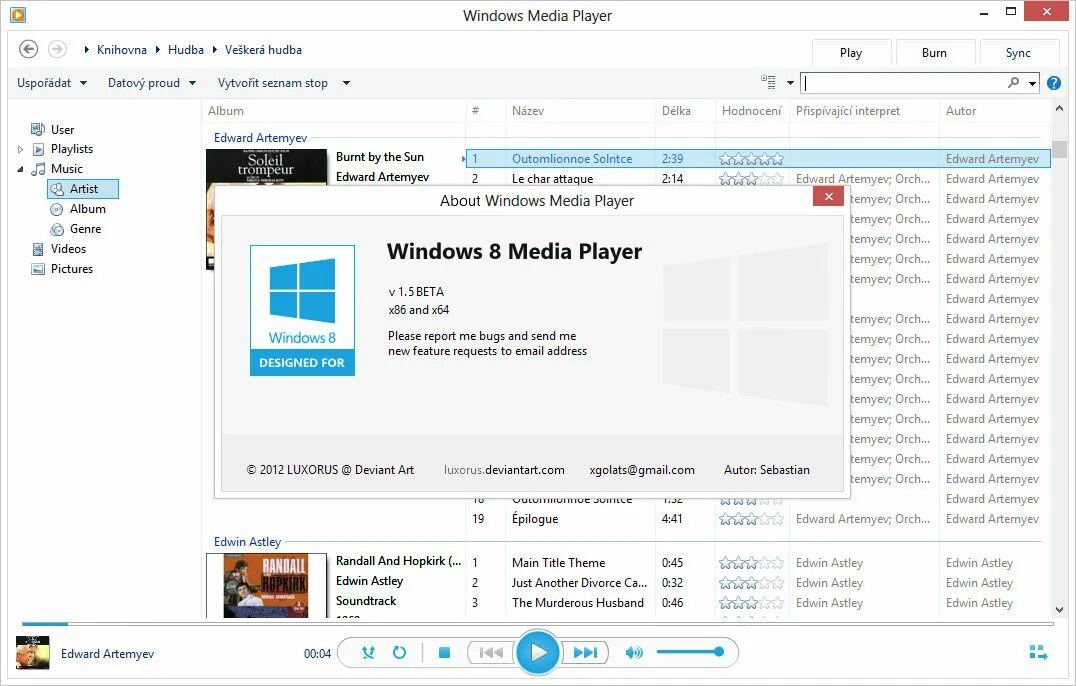Go back with the back arrow
This screenshot has height=686, width=1076.
[28, 49]
